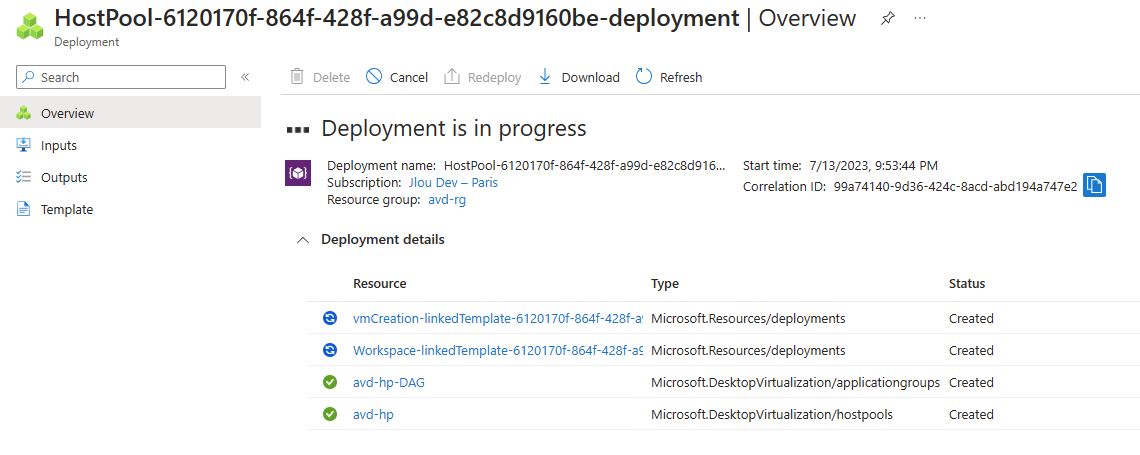
Task: Click the in-progress status icon for vmCreation-linkedTemplate
Action: 330,318
